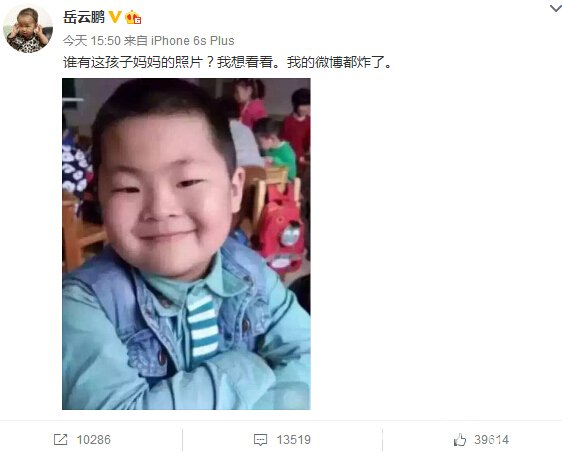Viewport: 562px width, 455px height.
Task: Click the timestamp 今天 15:50
Action: pos(92,41)
